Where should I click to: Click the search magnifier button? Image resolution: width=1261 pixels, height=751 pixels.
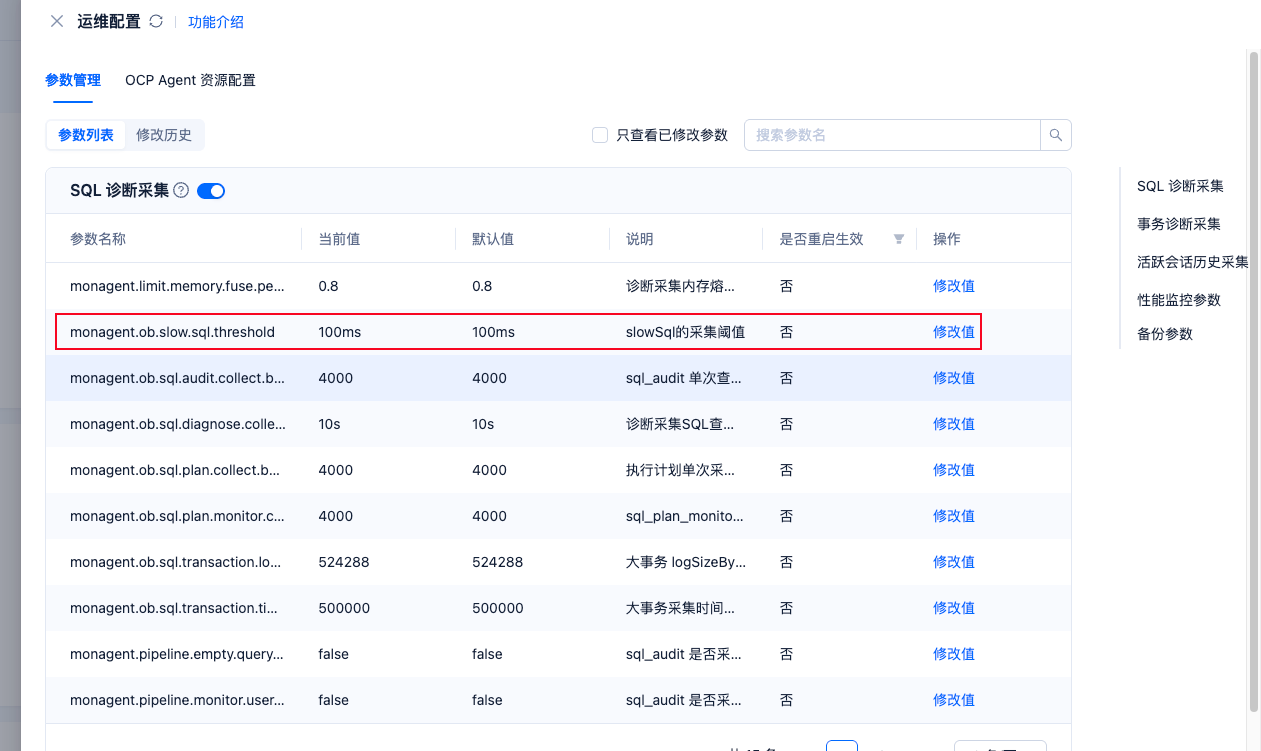pos(1056,135)
